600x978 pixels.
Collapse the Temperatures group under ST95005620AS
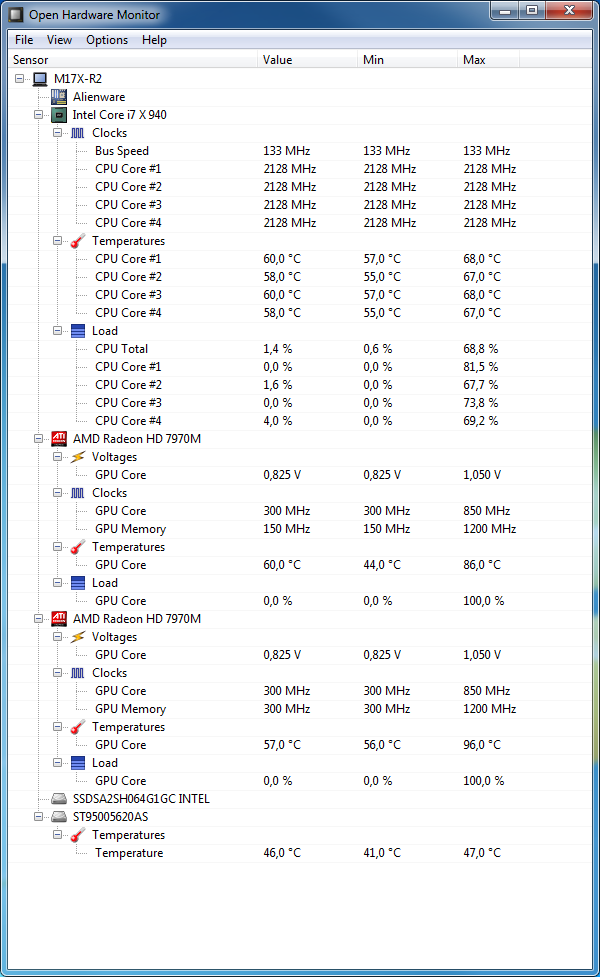[x=57, y=835]
